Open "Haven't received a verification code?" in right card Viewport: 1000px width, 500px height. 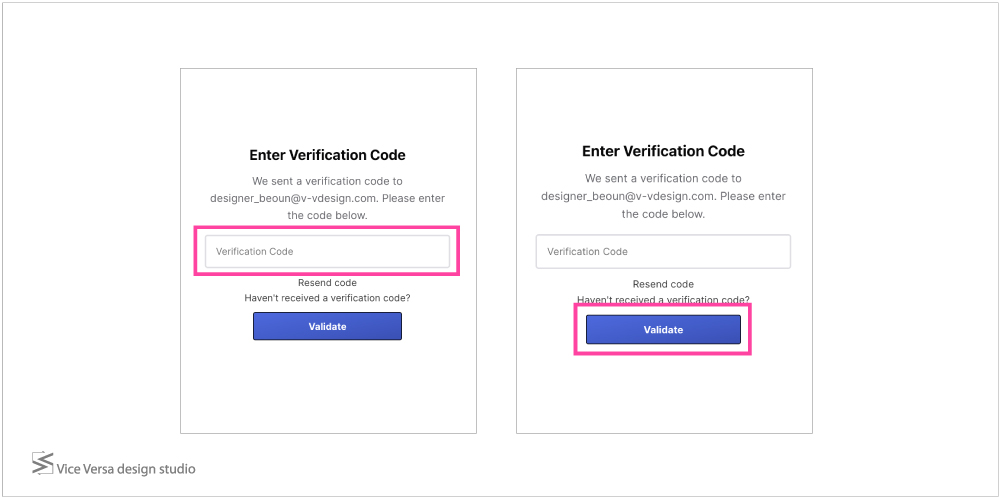663,300
